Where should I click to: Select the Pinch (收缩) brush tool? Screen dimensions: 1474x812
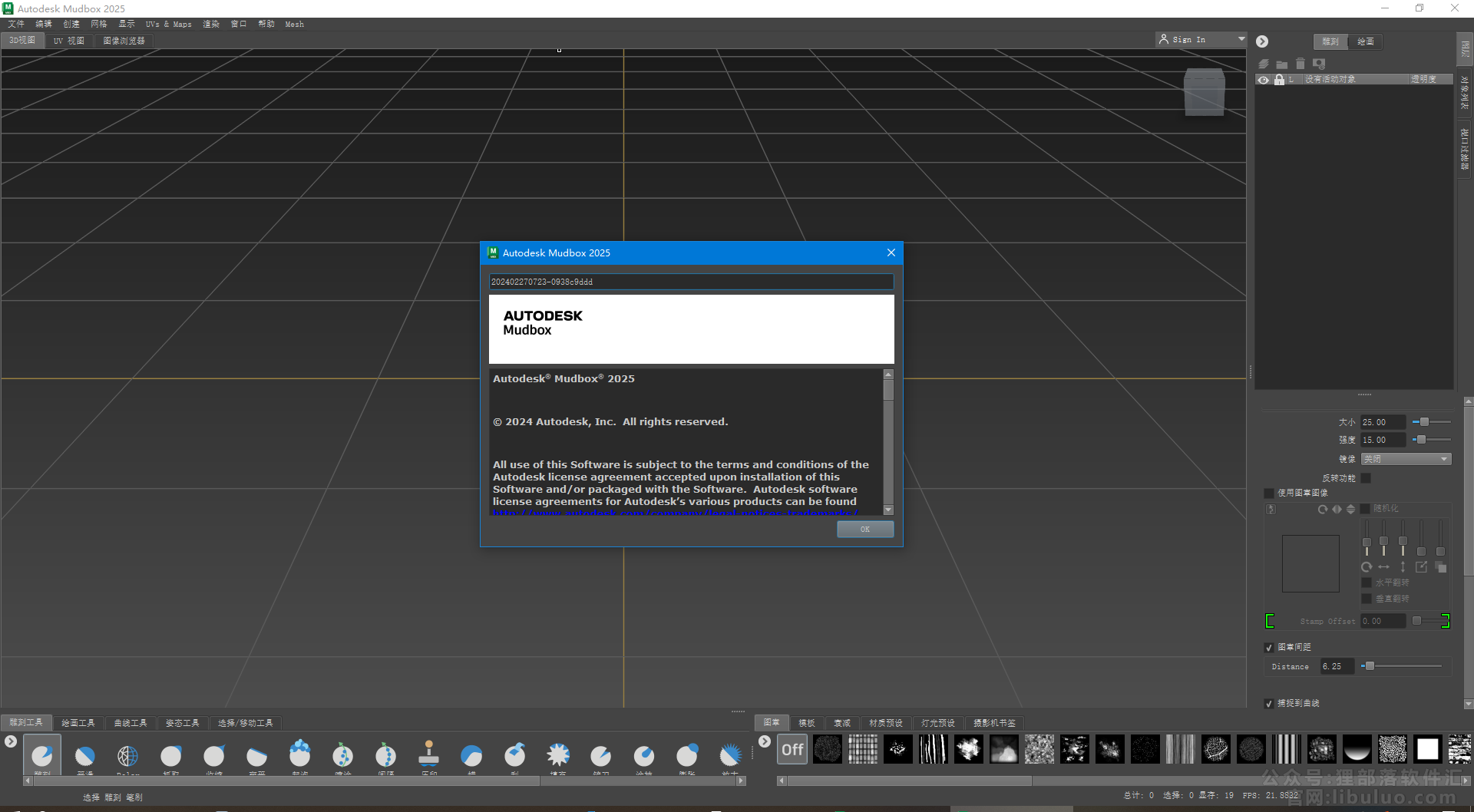214,756
